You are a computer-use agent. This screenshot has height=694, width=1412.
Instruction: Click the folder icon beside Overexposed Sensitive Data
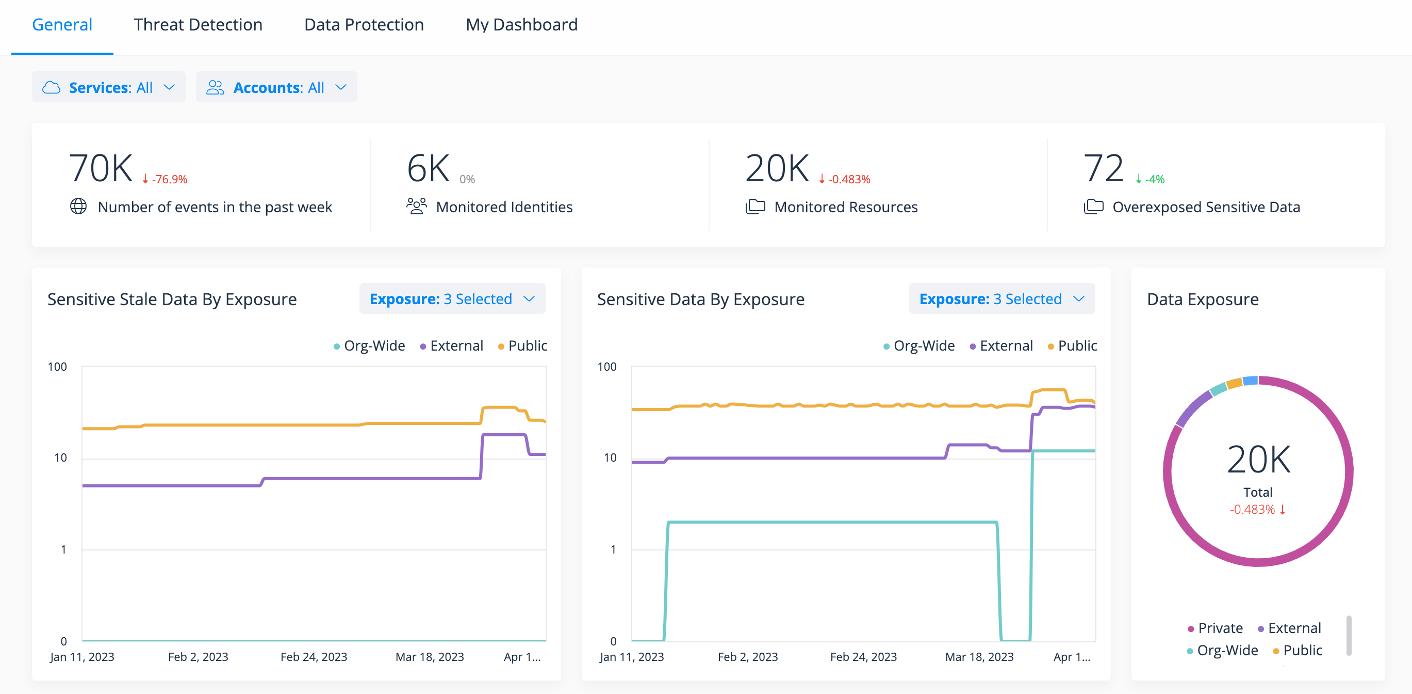click(x=1093, y=207)
